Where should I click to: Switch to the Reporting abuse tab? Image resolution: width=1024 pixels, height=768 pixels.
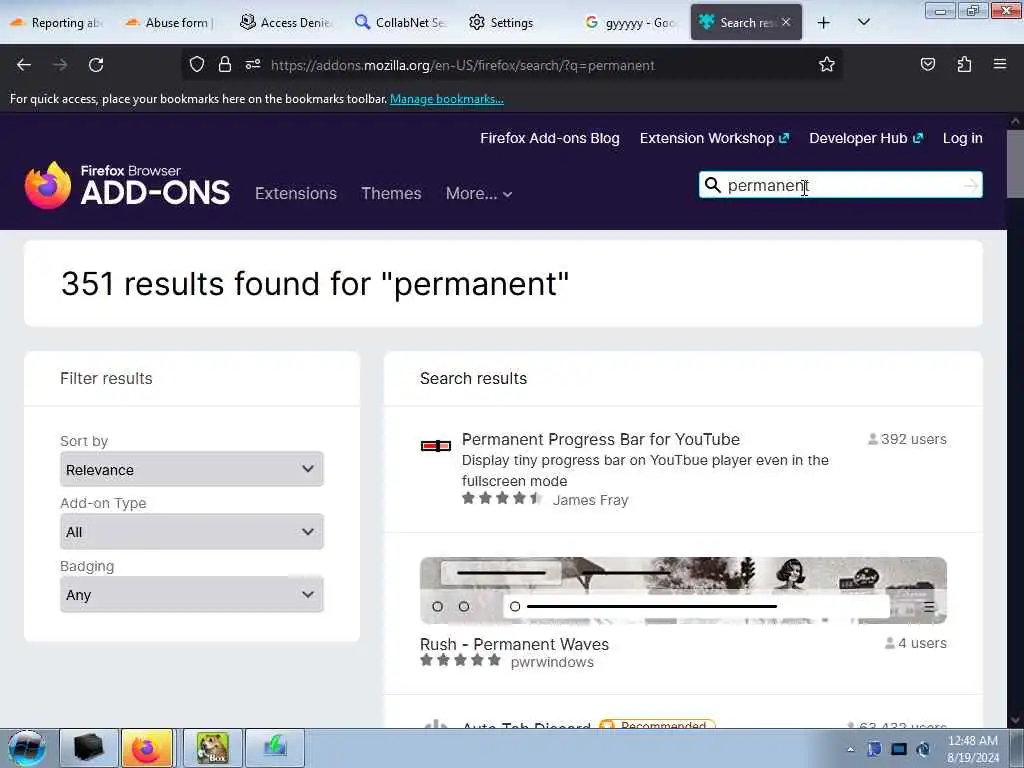coord(57,23)
